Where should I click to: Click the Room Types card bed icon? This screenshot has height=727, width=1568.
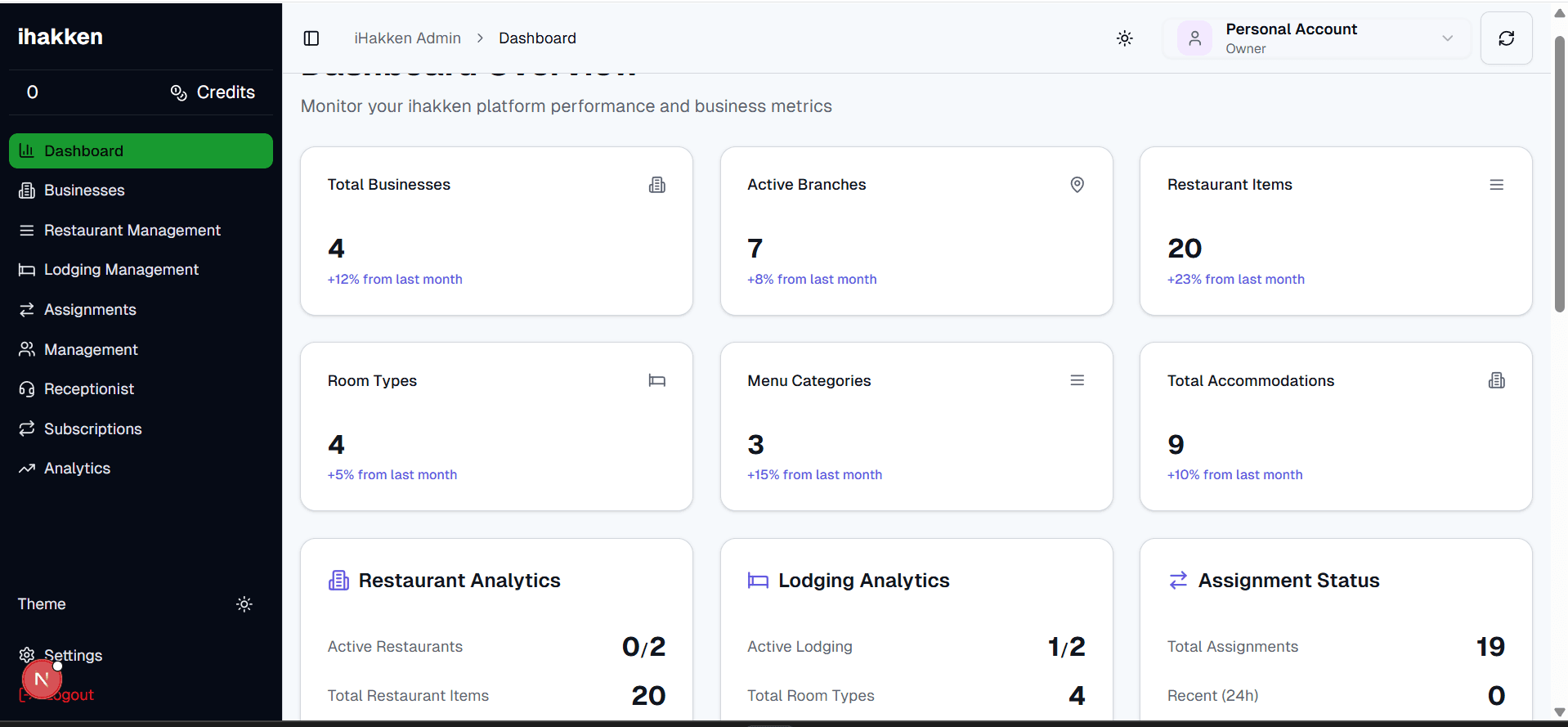tap(657, 380)
